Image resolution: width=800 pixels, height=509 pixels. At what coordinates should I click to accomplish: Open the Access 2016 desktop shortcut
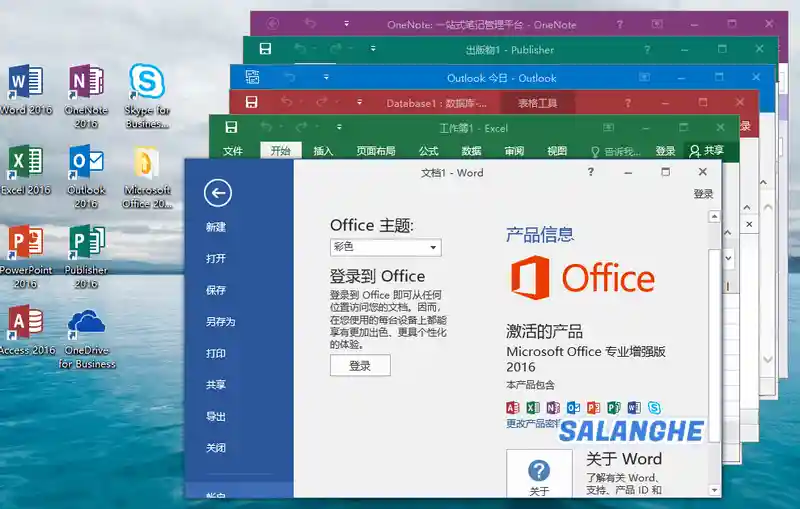[27, 330]
